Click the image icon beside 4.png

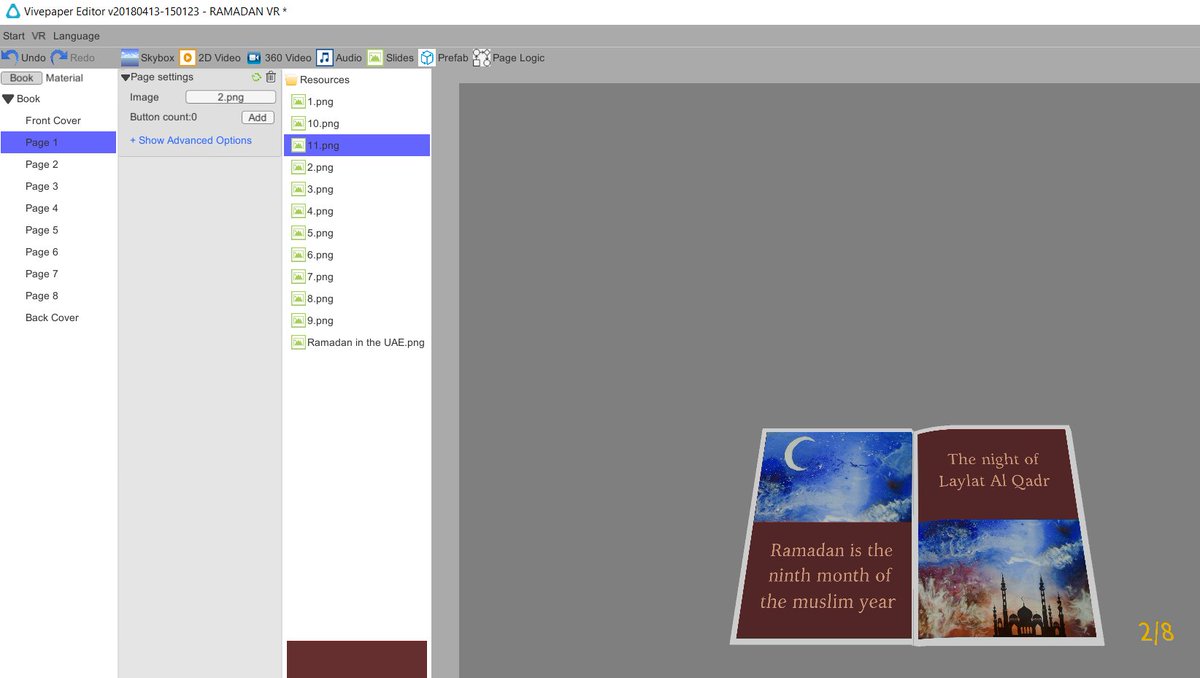[x=298, y=211]
